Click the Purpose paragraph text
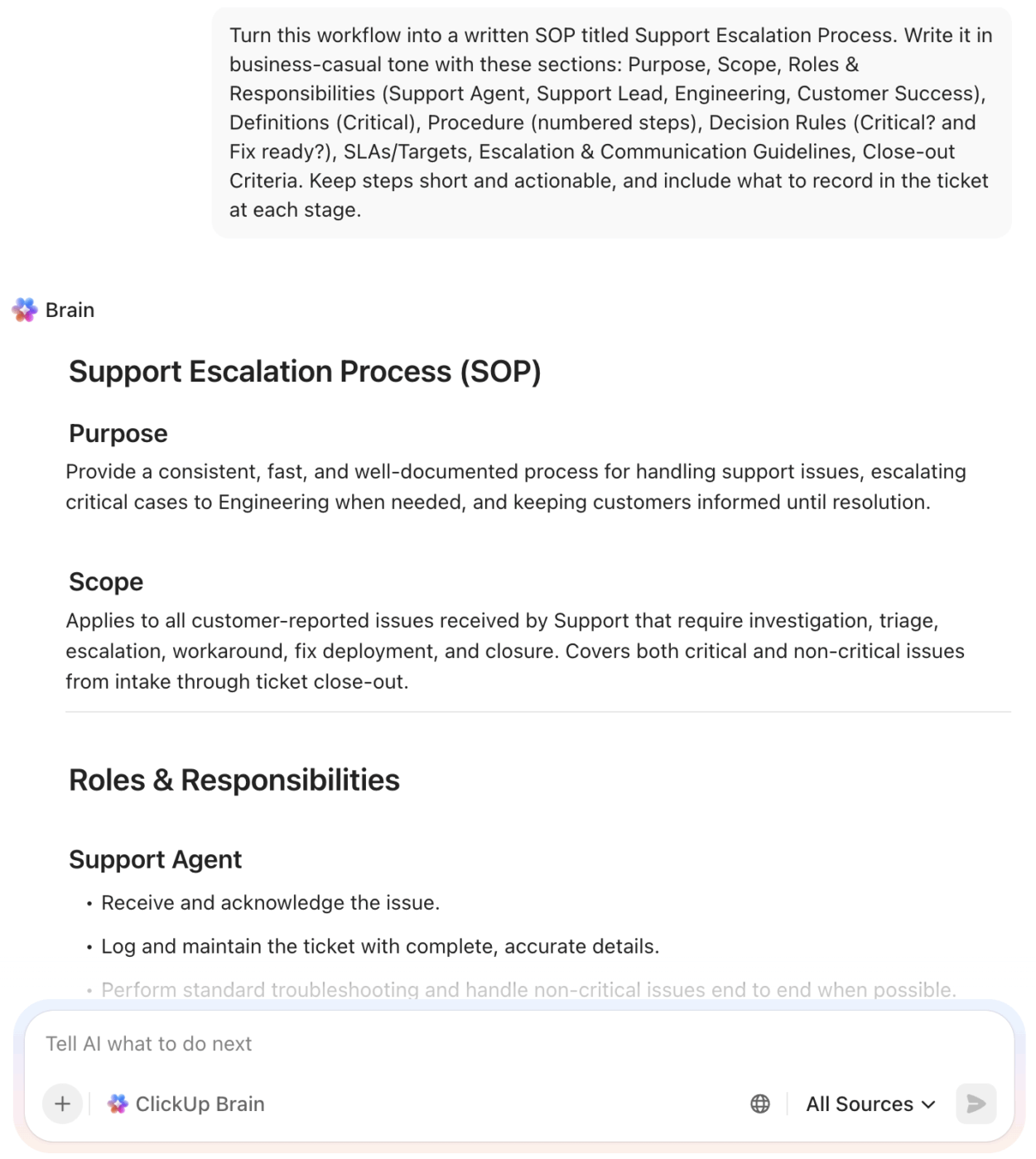Screen dimensions: 1036x1159 (x=515, y=487)
